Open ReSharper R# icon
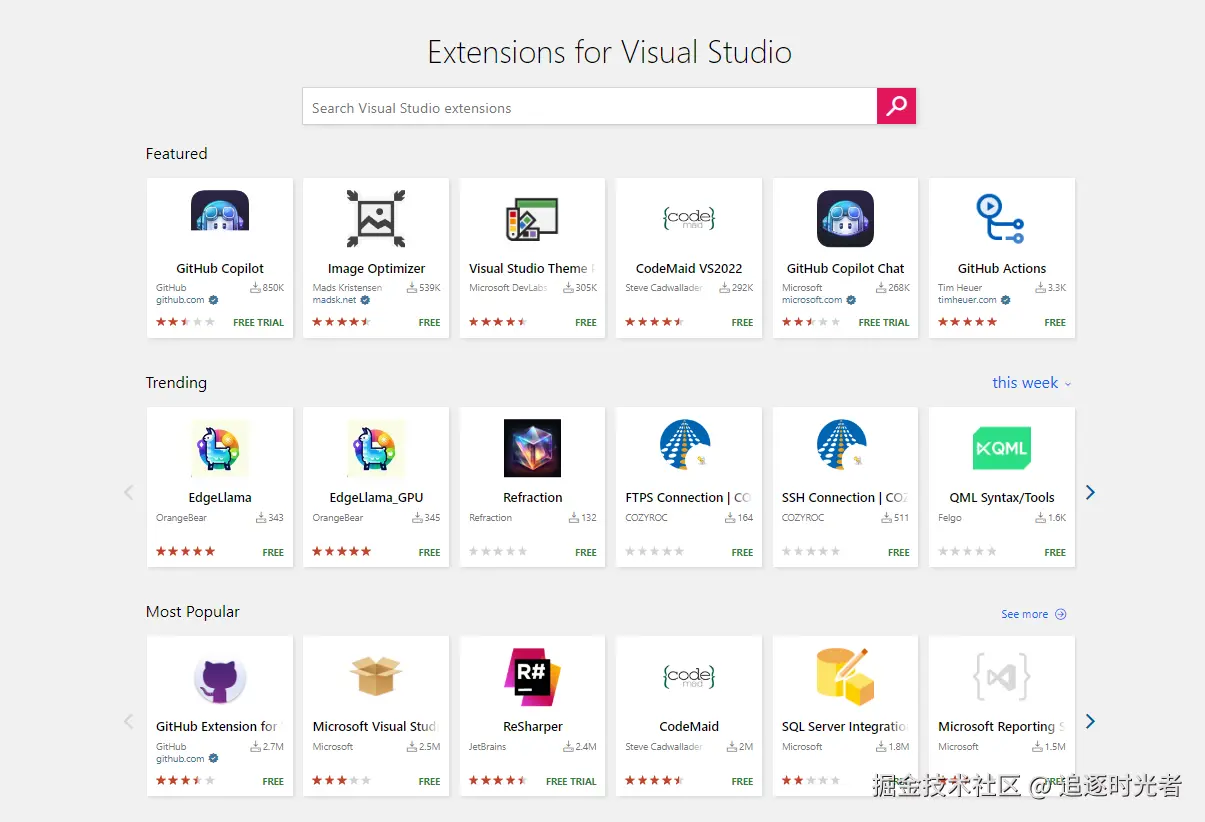The image size is (1205, 822). (x=532, y=677)
